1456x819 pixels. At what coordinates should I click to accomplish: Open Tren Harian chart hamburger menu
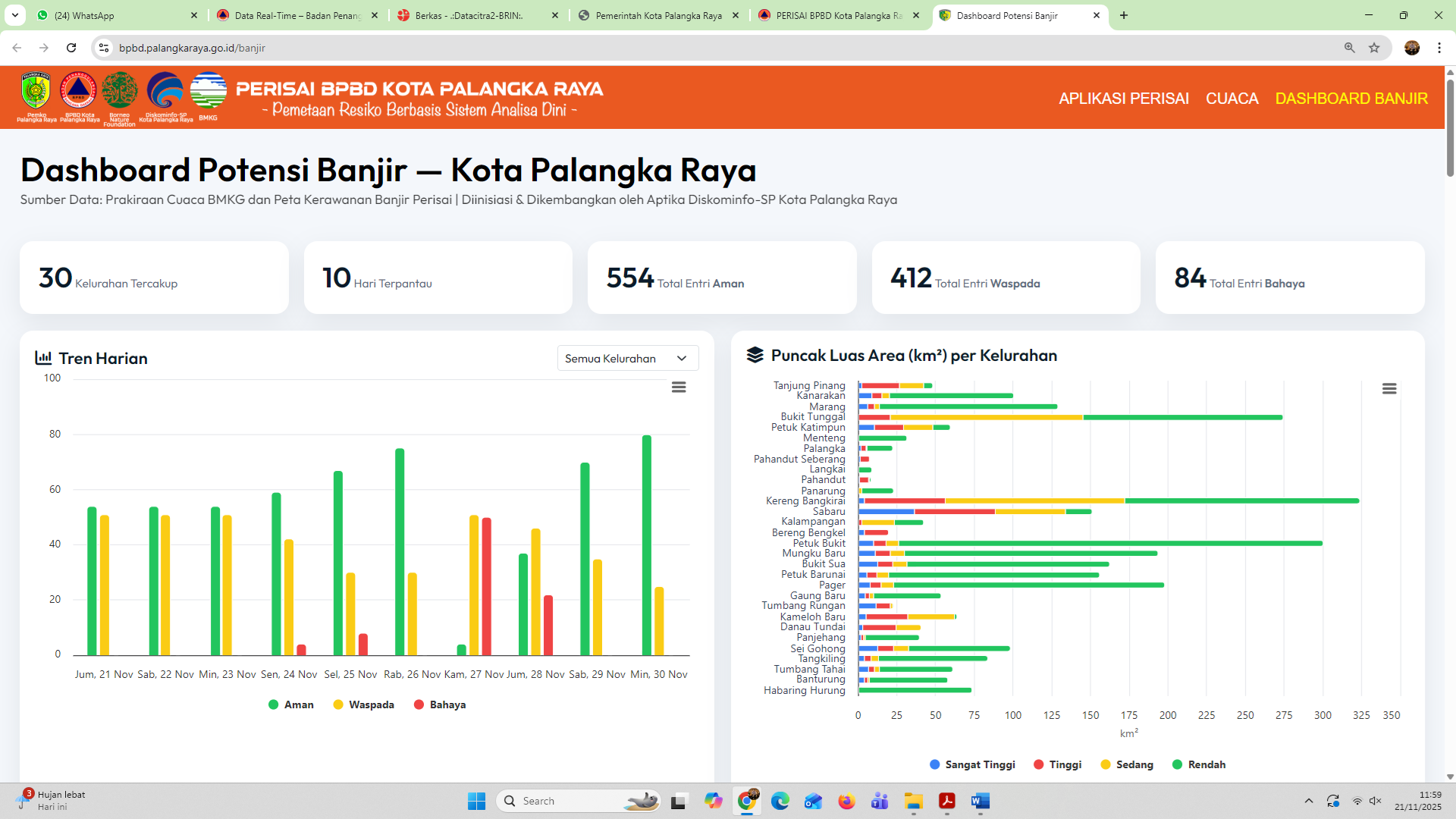(x=679, y=388)
